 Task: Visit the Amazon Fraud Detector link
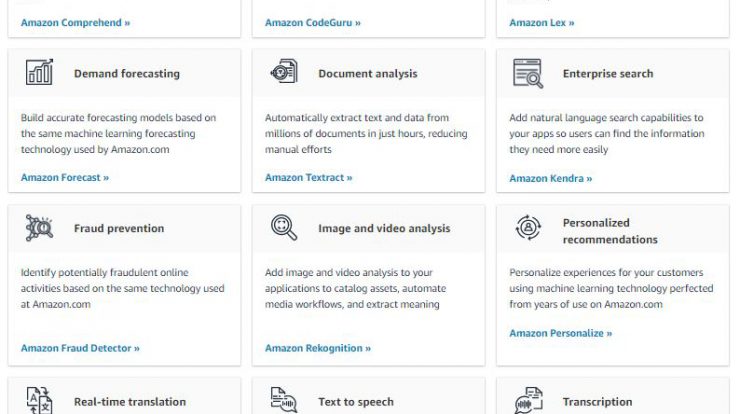(x=80, y=348)
